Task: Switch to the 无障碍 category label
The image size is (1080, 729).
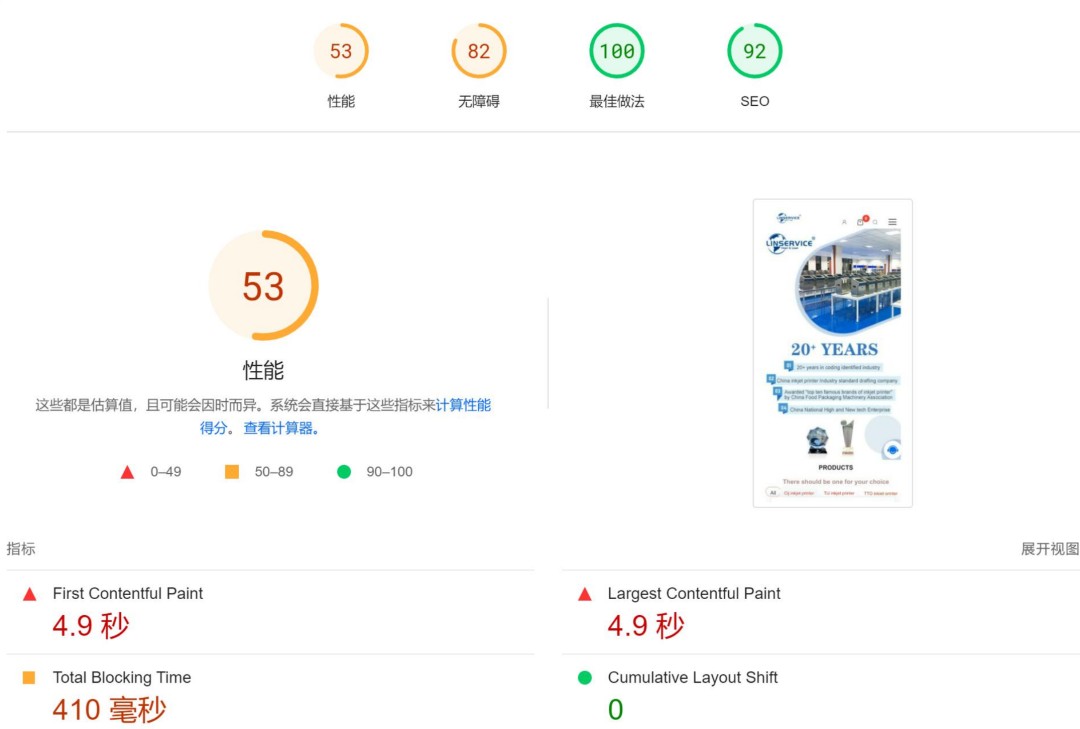Action: click(479, 101)
